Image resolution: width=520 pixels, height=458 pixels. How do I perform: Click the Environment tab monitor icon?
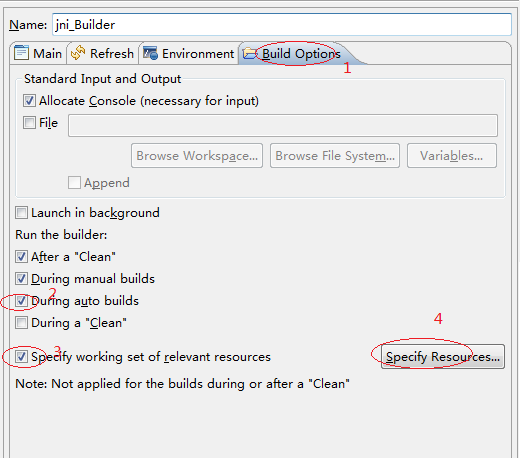coord(150,53)
